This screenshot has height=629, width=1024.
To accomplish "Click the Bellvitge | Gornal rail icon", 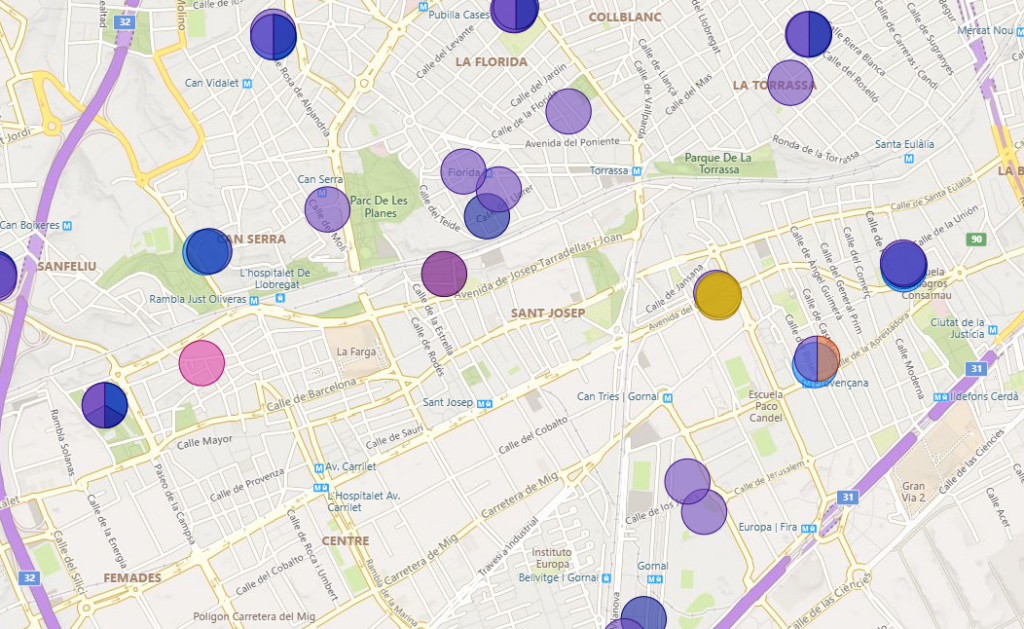I will pyautogui.click(x=607, y=578).
